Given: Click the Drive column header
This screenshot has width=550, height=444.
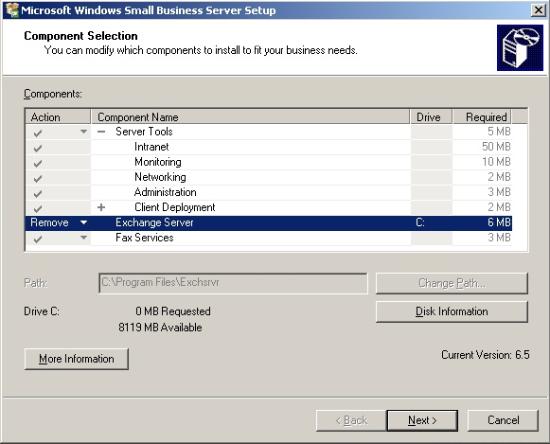Looking at the screenshot, I should (431, 117).
